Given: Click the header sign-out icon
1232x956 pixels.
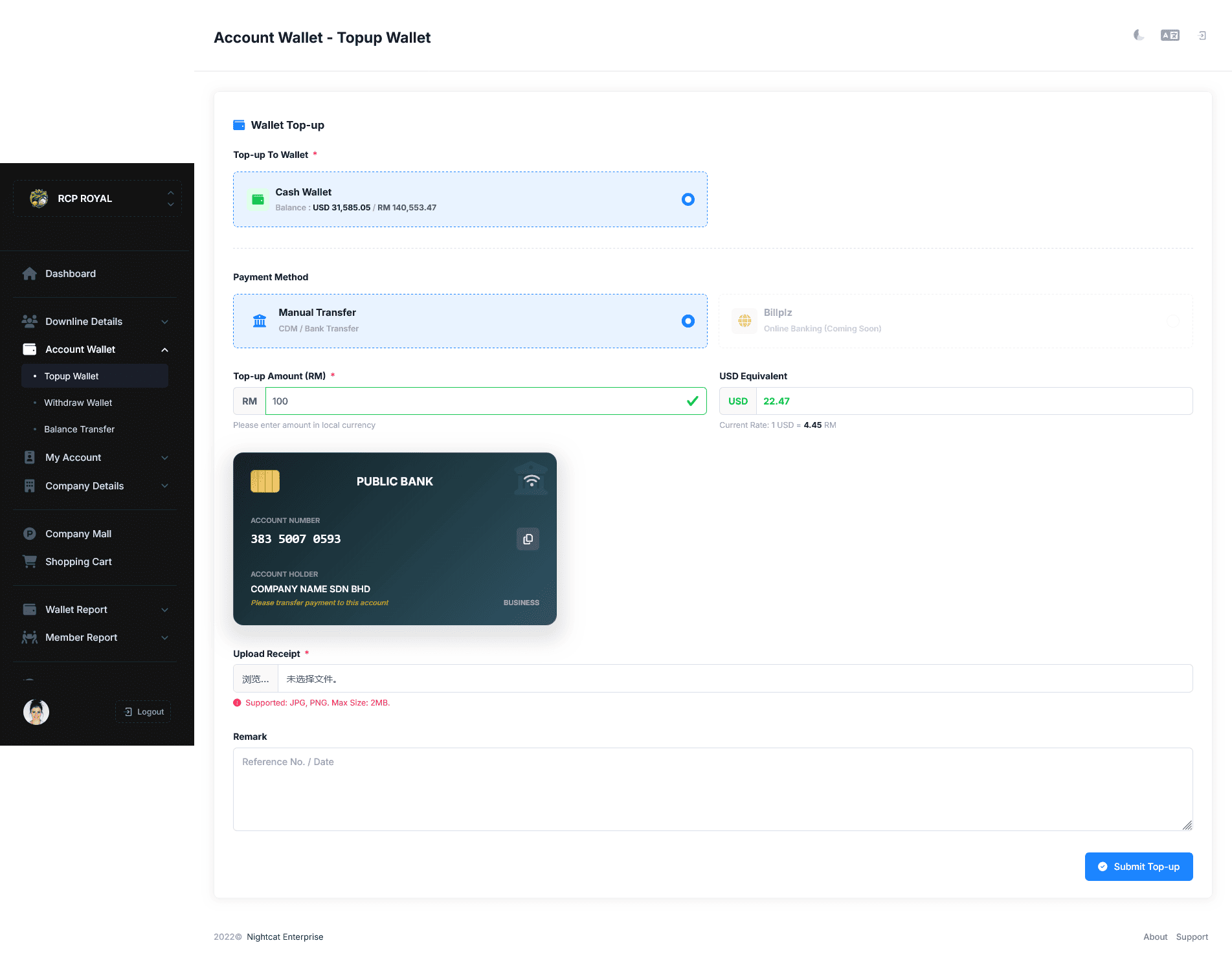Looking at the screenshot, I should (1202, 36).
